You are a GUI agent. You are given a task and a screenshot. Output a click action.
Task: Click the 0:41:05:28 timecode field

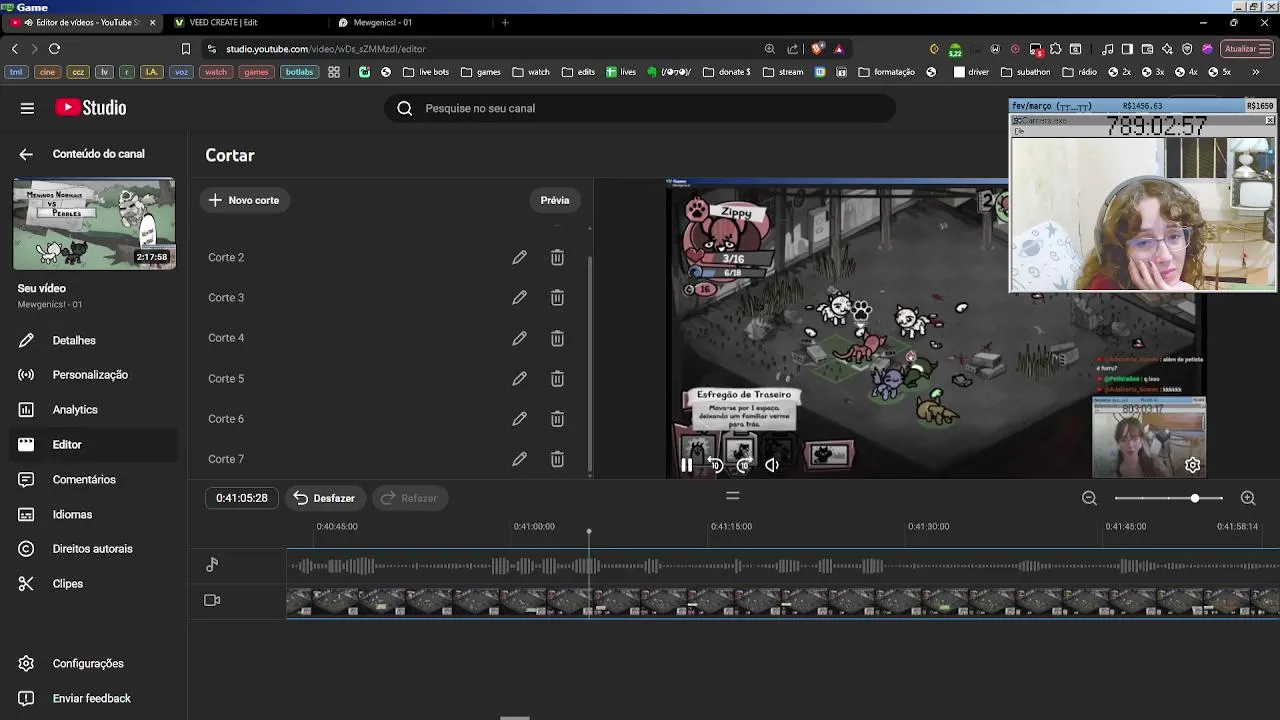[x=242, y=498]
